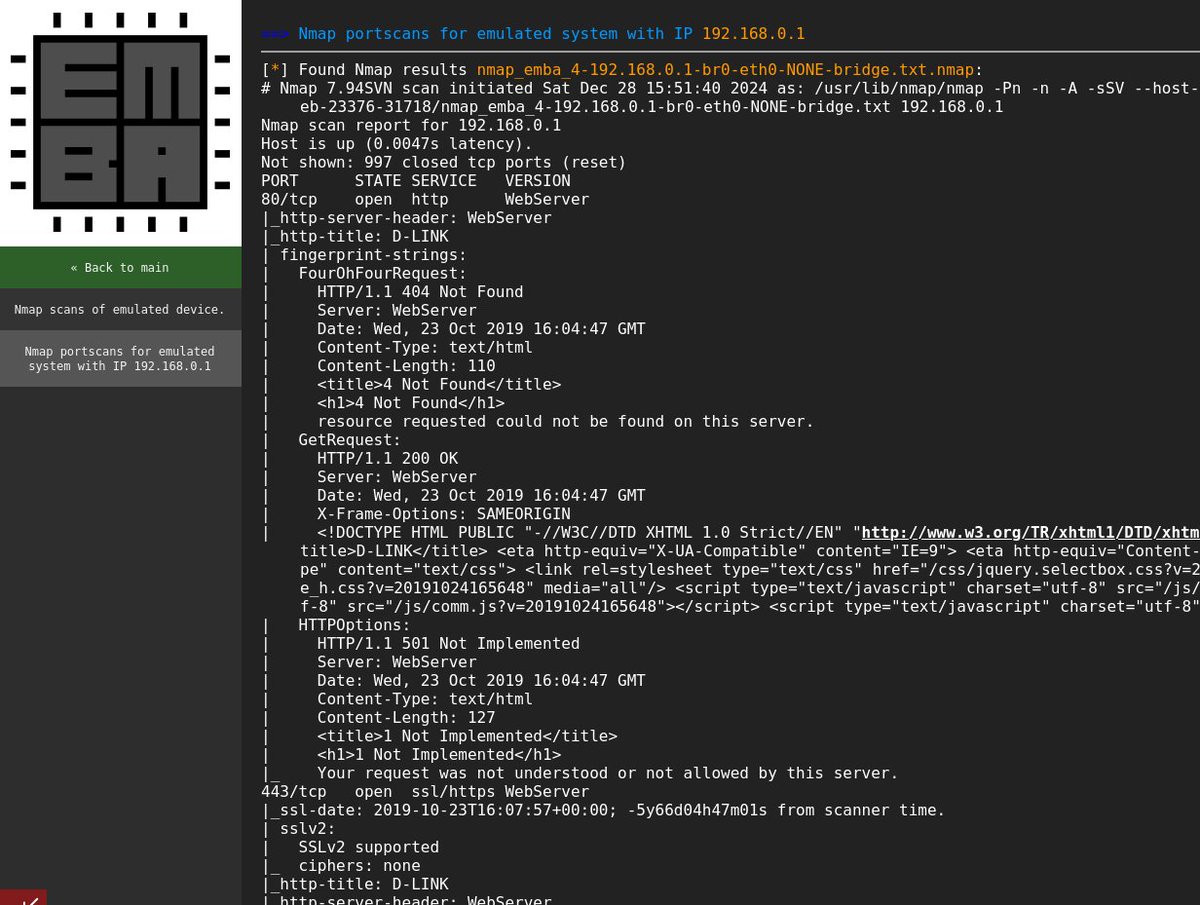
Task: Click the "GetRequest:" label
Action: coord(350,440)
